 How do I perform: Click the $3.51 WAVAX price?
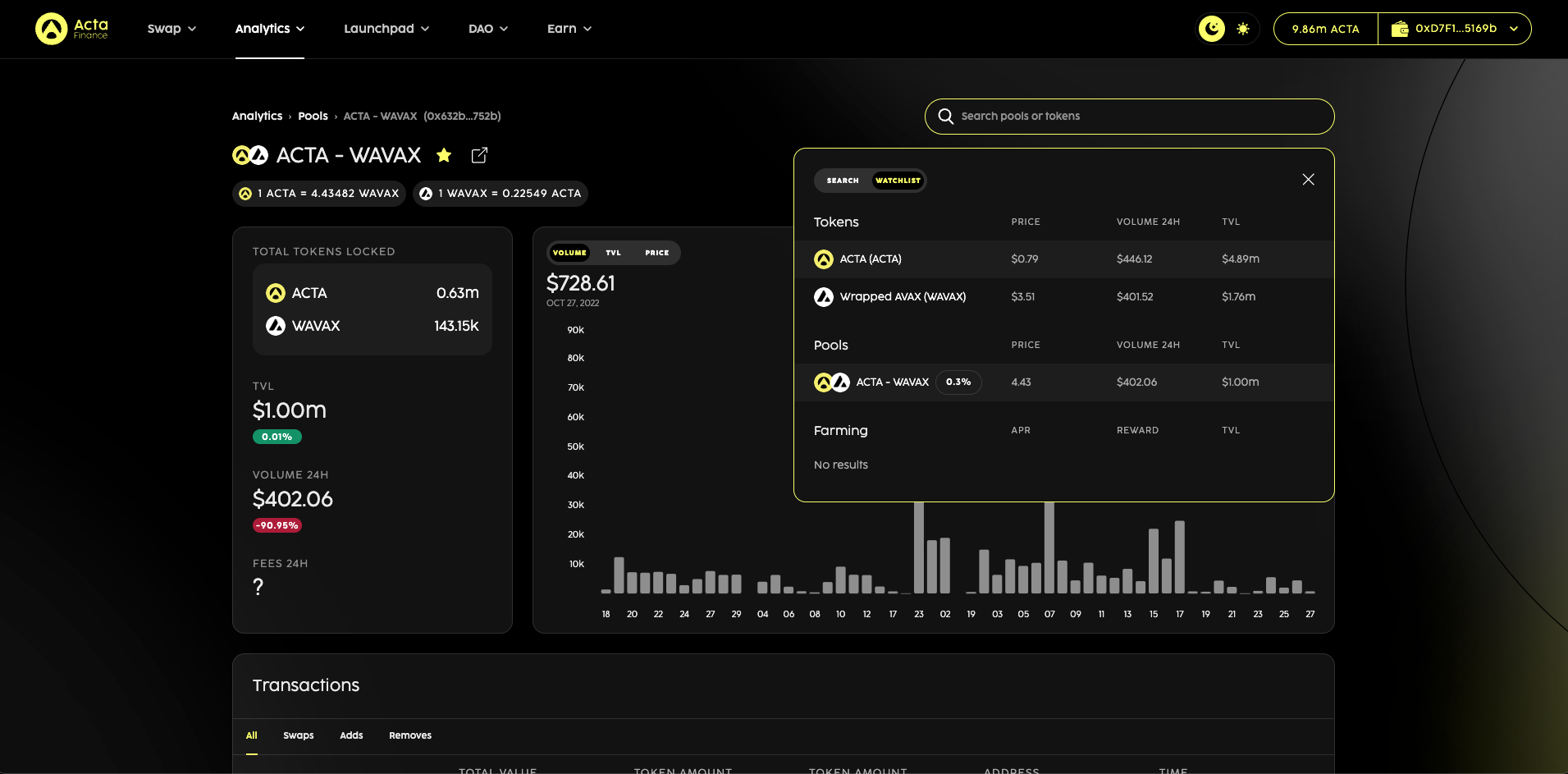coord(1023,297)
